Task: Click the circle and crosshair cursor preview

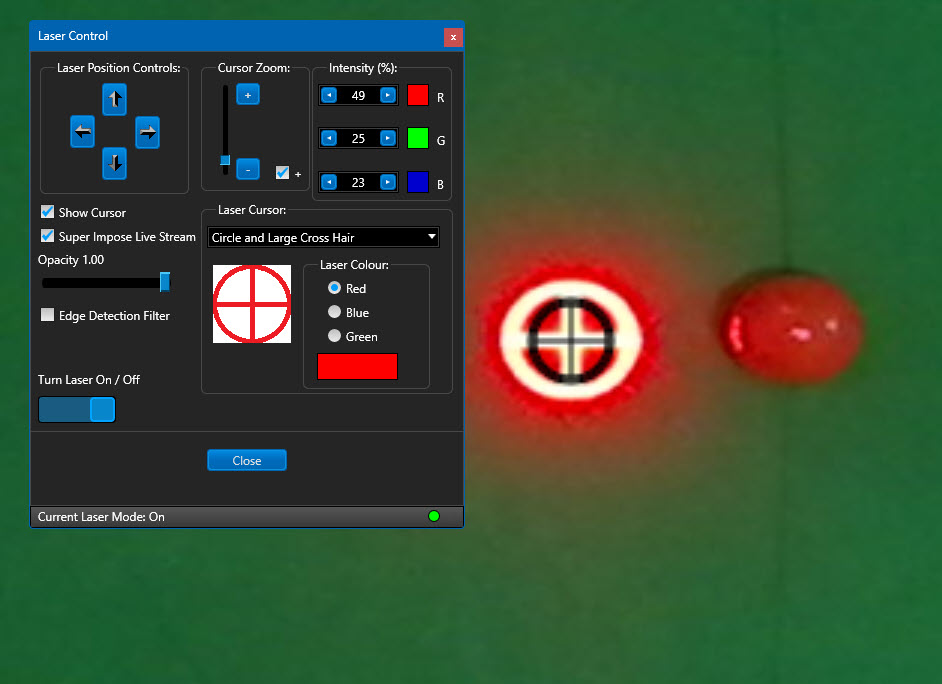Action: coord(252,304)
